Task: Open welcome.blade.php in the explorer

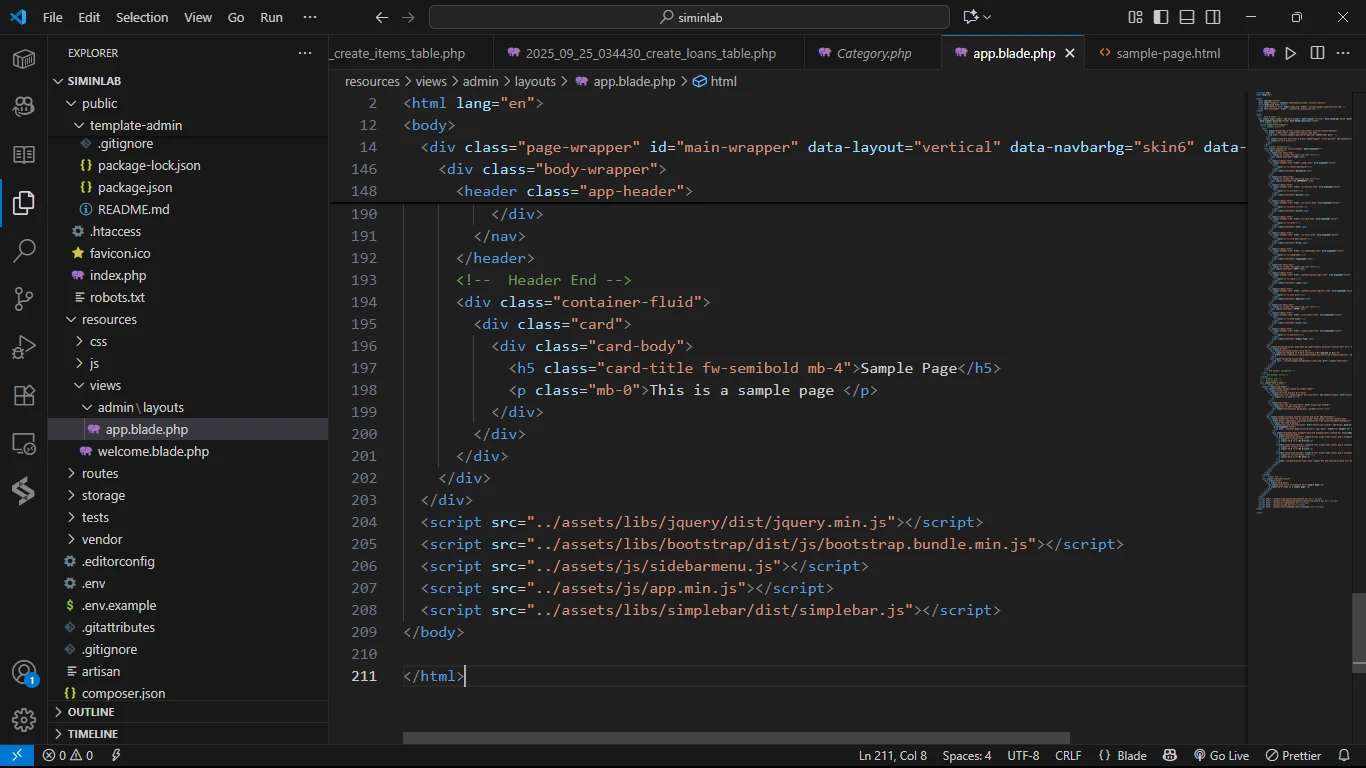Action: [153, 451]
